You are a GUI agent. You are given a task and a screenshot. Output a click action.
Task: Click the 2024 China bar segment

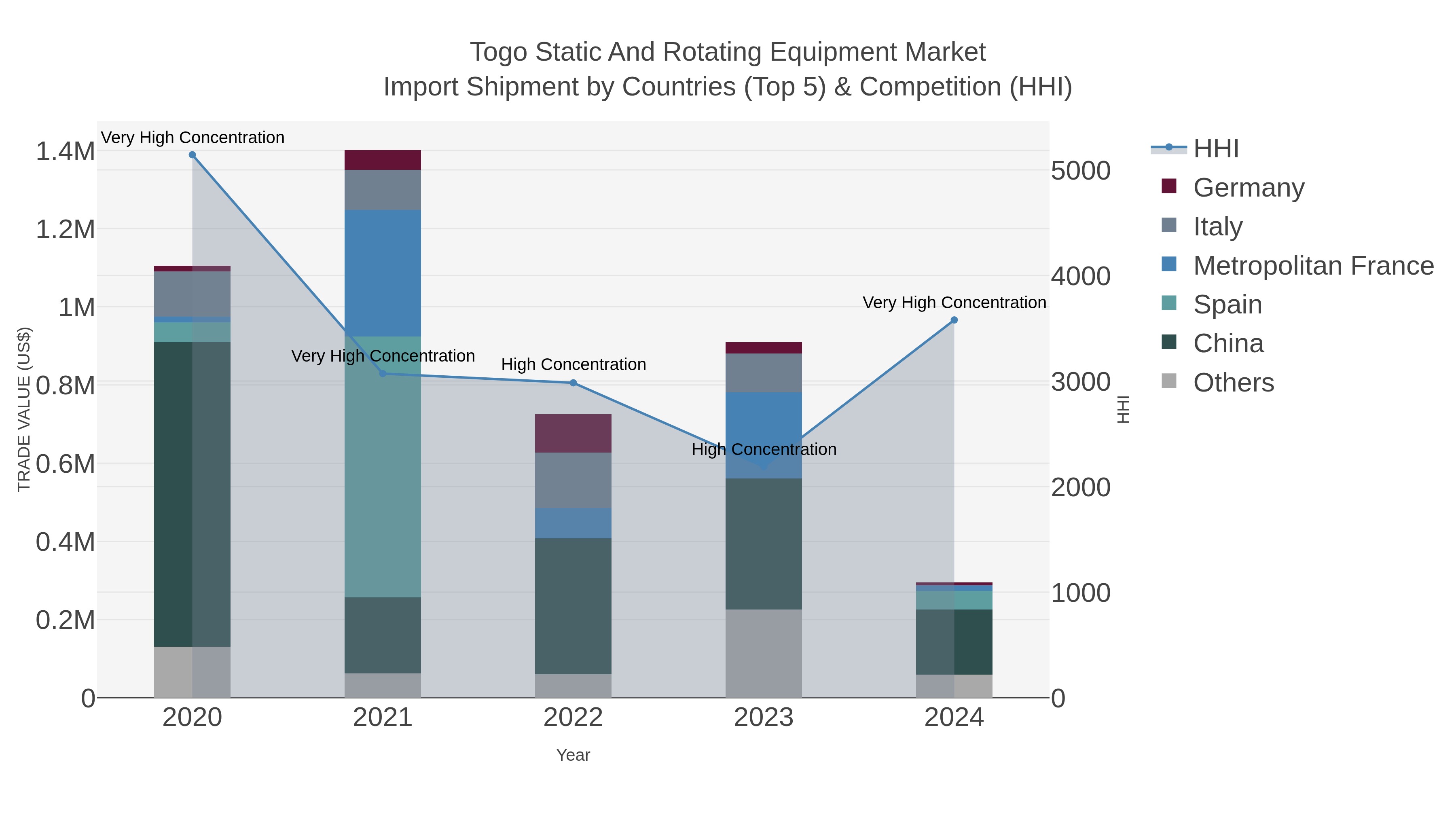954,642
